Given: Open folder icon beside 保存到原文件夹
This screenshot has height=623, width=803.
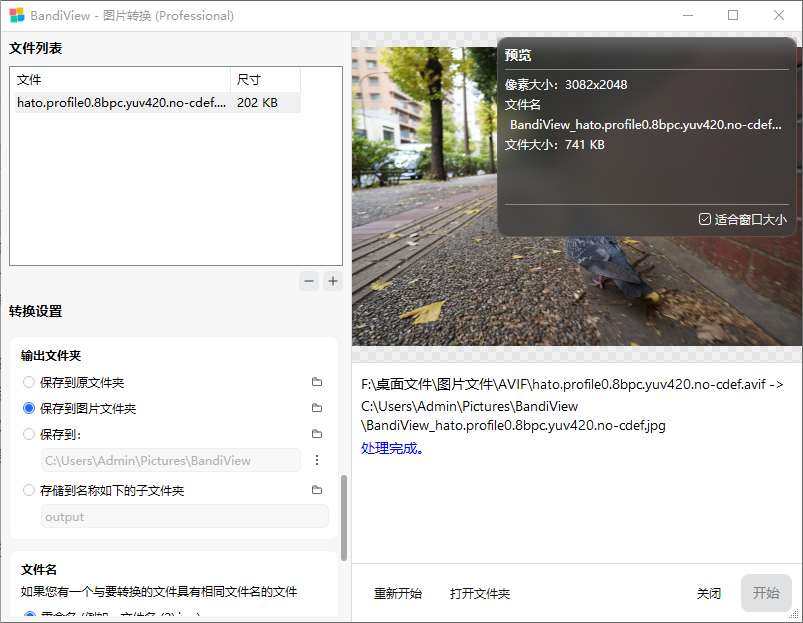Looking at the screenshot, I should pos(317,382).
